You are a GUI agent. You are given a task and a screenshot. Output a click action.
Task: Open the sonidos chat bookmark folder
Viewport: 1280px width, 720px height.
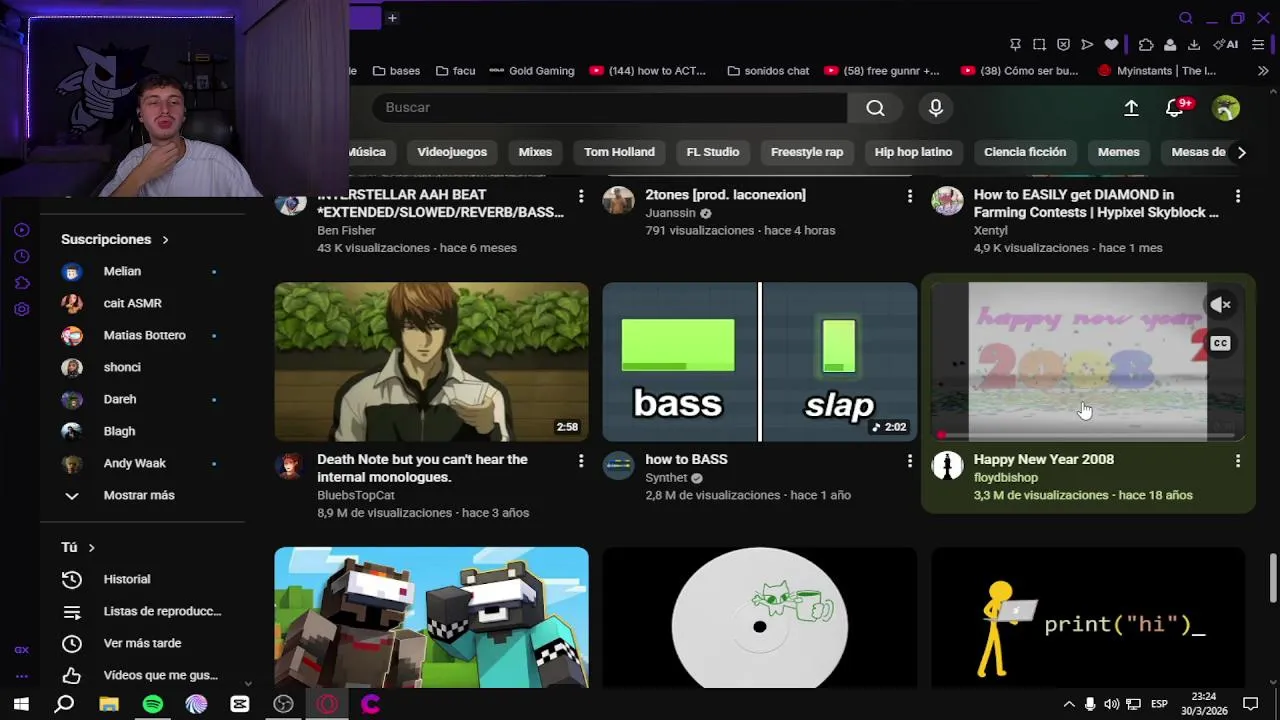[x=768, y=71]
